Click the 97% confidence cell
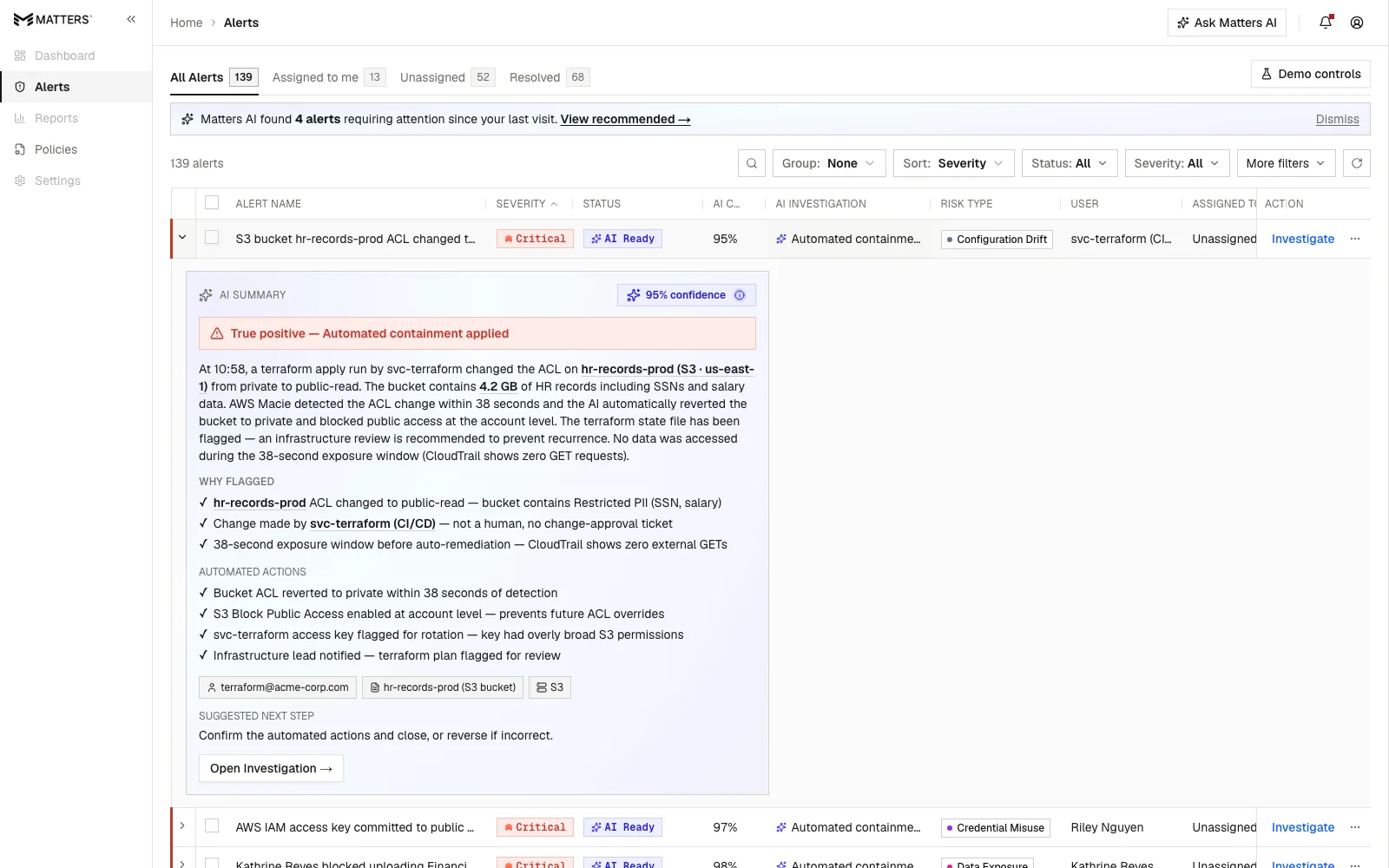This screenshot has width=1389, height=868. 725,827
